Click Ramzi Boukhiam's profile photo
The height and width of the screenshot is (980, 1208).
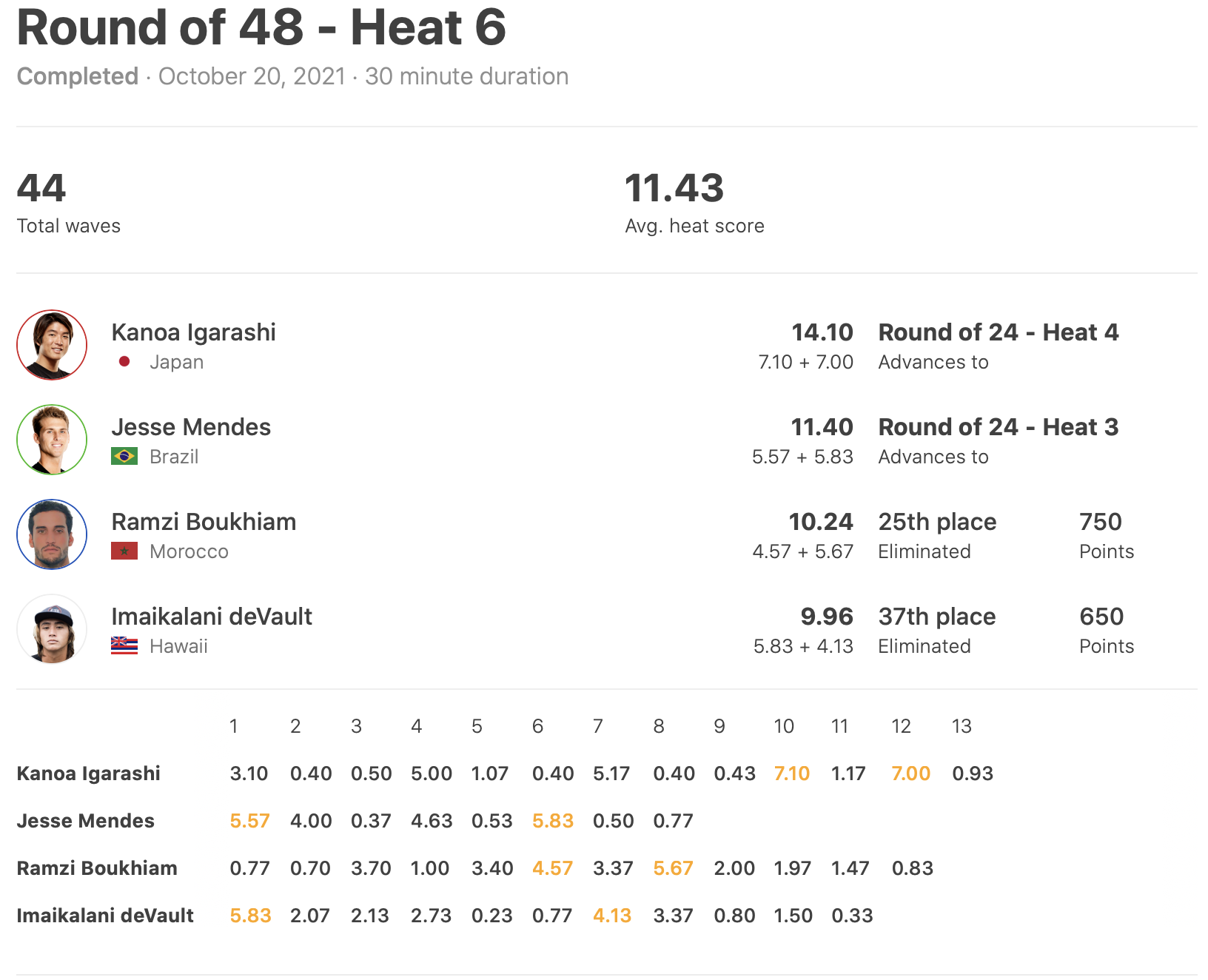click(x=52, y=534)
